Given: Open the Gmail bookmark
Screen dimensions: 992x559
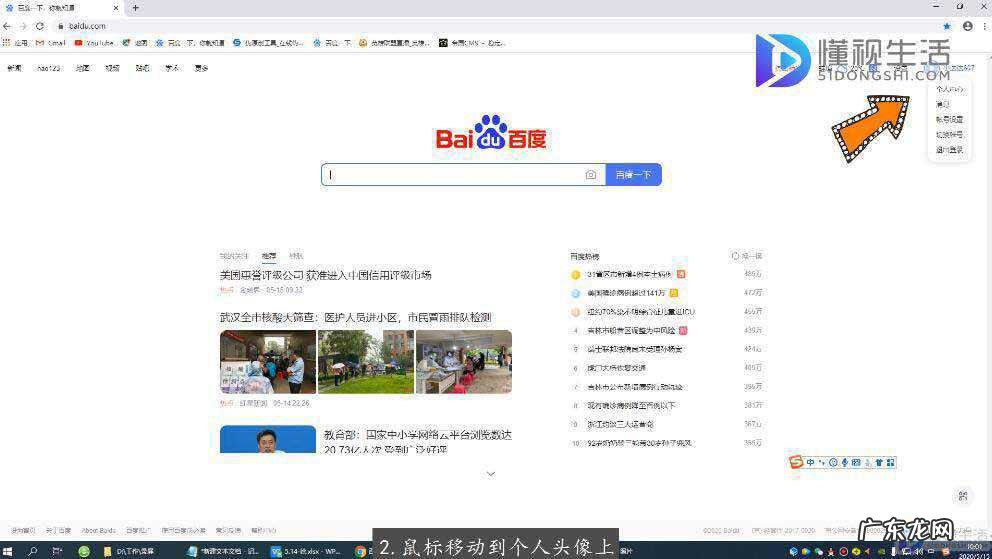Looking at the screenshot, I should (51, 43).
